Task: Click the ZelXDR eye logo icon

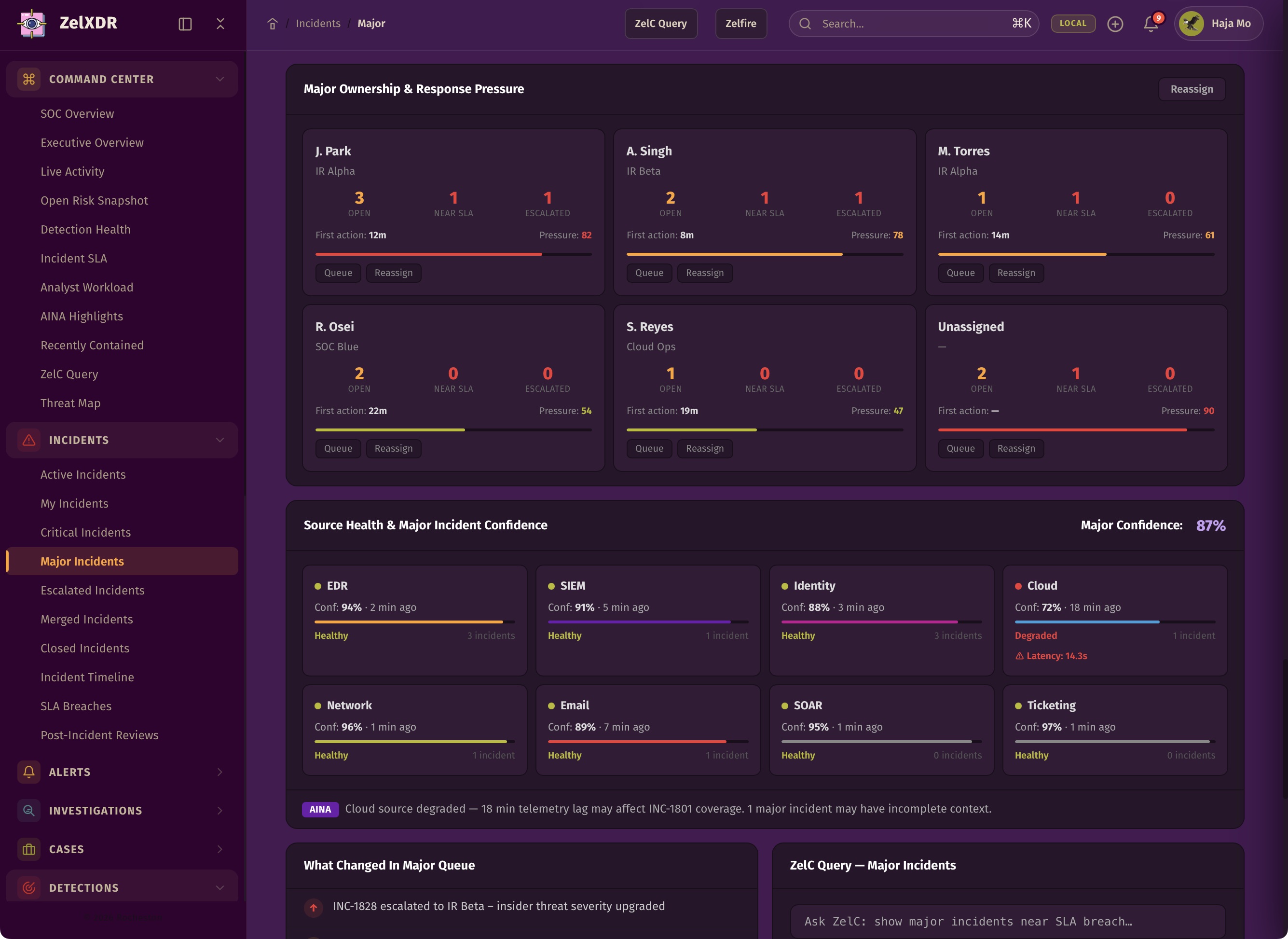Action: click(x=32, y=23)
